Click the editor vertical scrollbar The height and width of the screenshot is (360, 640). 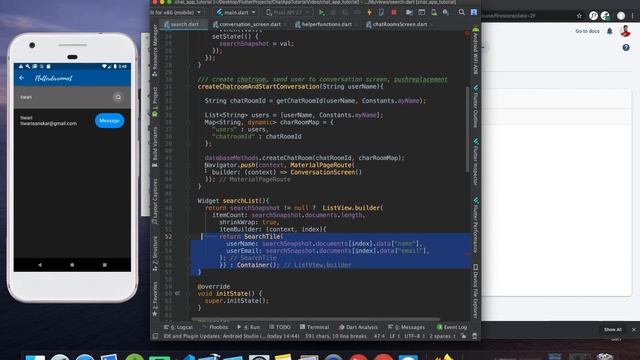pyautogui.click(x=468, y=129)
